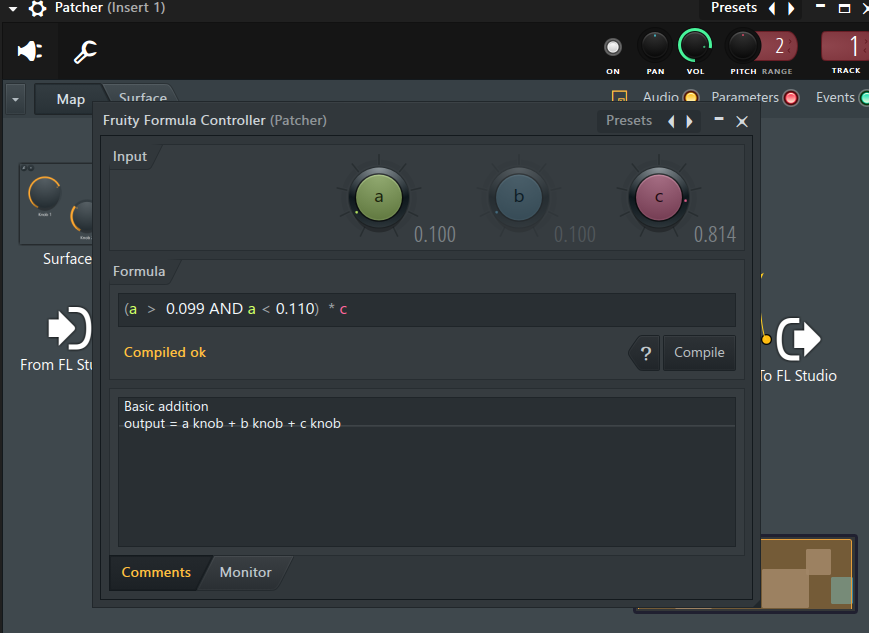
Task: Open formula help with the question mark
Action: [x=646, y=353]
